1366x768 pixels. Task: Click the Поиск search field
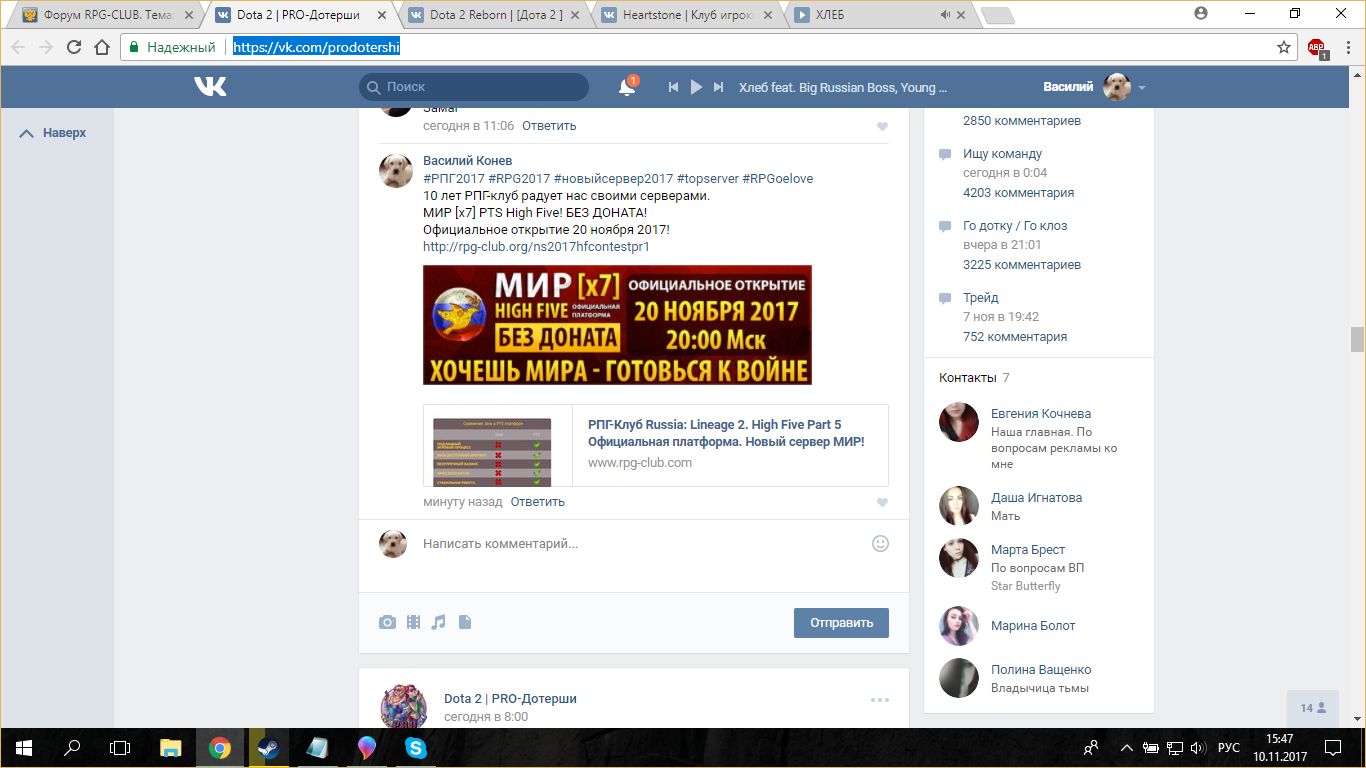click(x=474, y=87)
